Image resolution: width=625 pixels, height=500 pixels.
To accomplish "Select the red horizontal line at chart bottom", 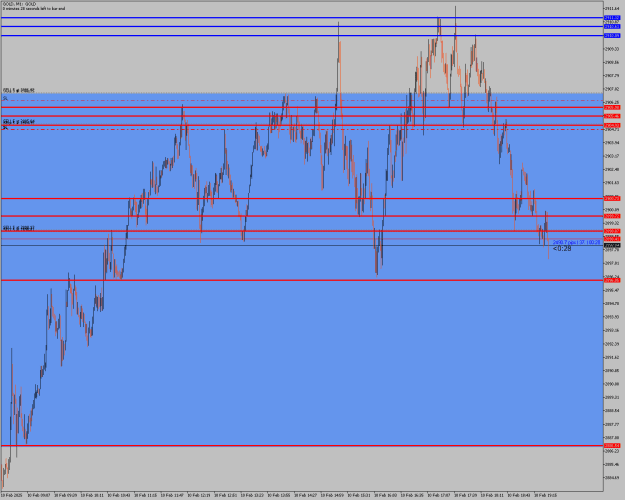I will pyautogui.click(x=302, y=445).
